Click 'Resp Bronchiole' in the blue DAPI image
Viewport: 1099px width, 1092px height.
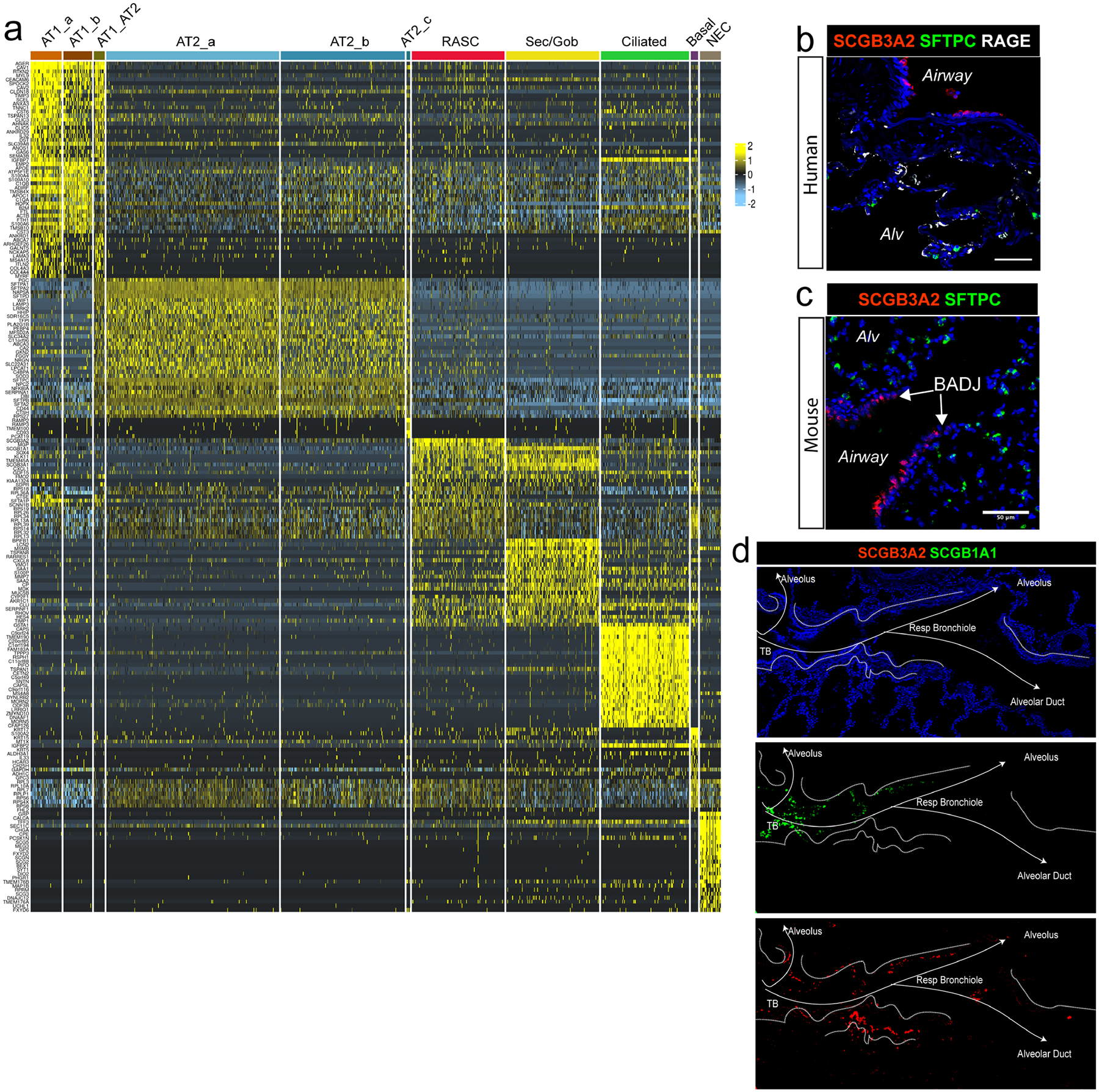pyautogui.click(x=942, y=627)
